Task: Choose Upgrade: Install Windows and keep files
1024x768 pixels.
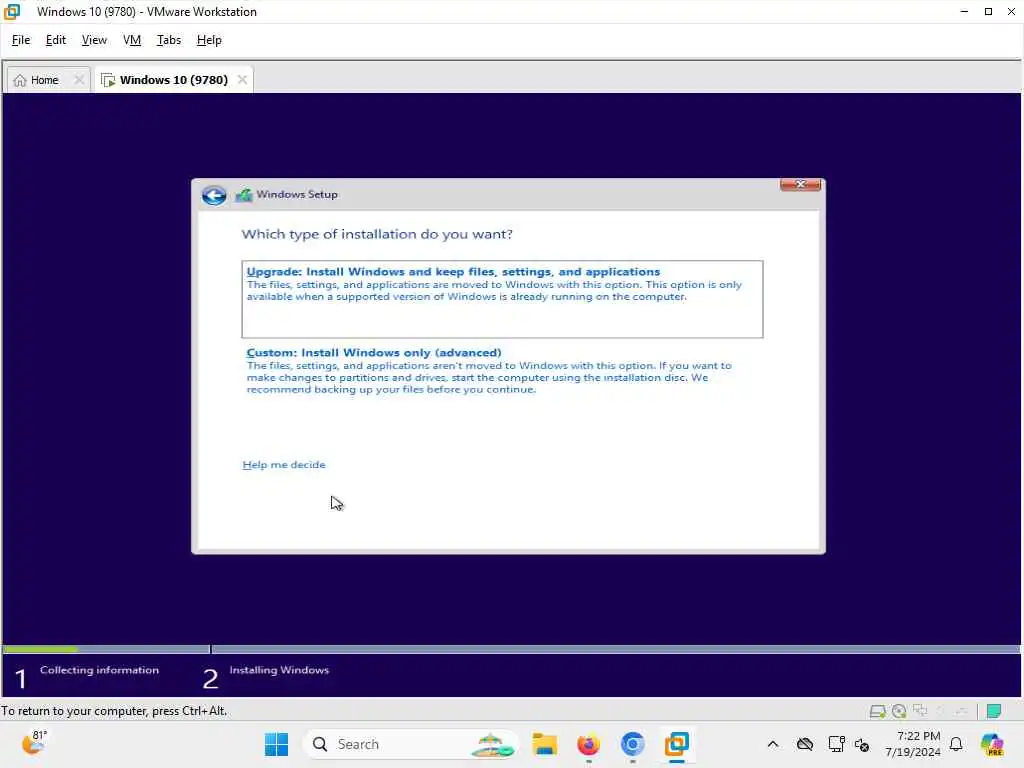Action: click(502, 299)
